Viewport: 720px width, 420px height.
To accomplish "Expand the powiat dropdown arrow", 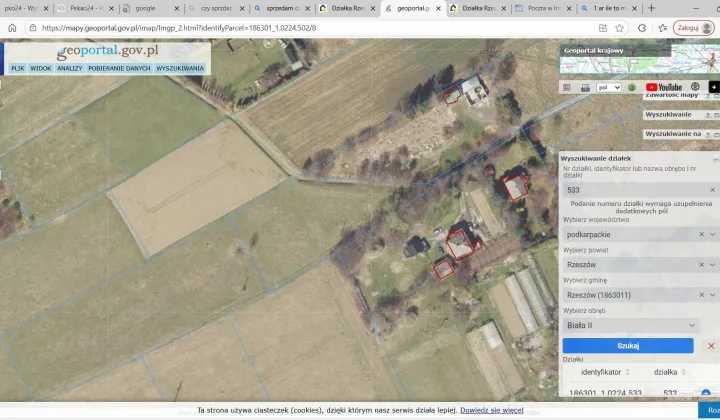I will tap(712, 265).
